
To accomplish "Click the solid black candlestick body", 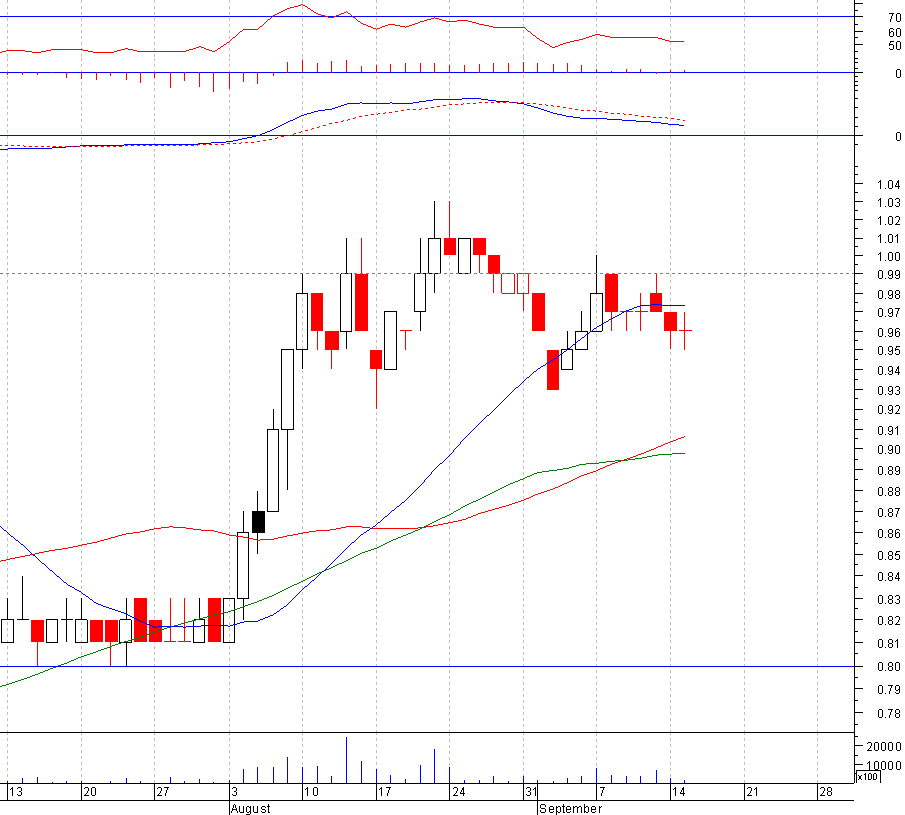I will 259,522.
